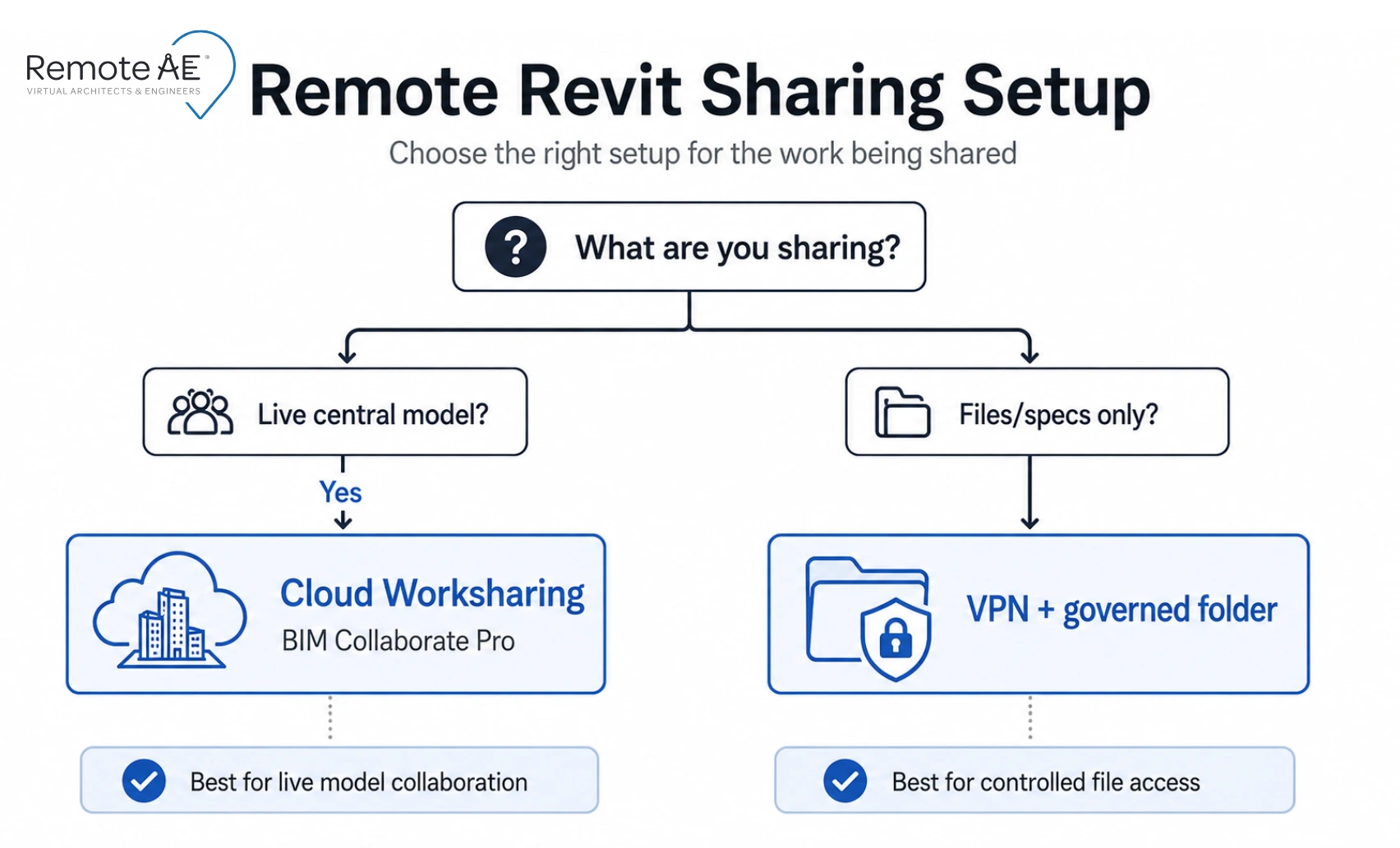Select the Files/specs only box
This screenshot has height=848, width=1400.
pyautogui.click(x=1038, y=412)
